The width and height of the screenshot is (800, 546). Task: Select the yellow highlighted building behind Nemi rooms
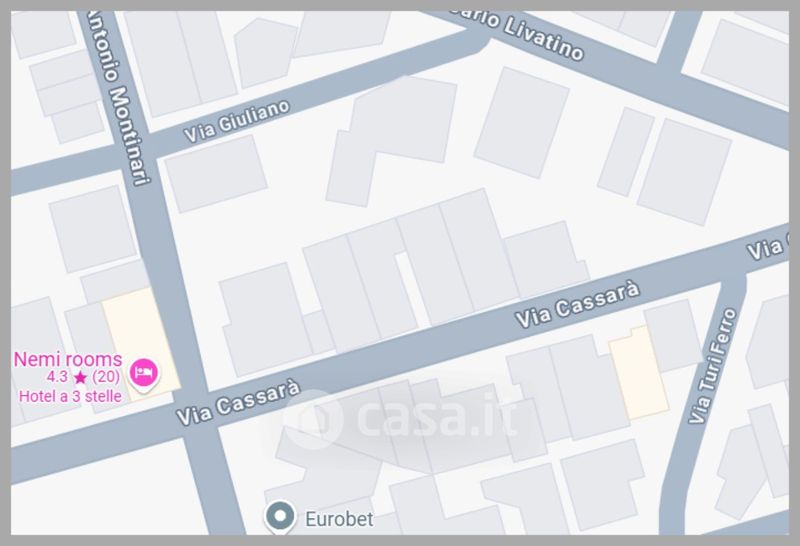coord(142,343)
